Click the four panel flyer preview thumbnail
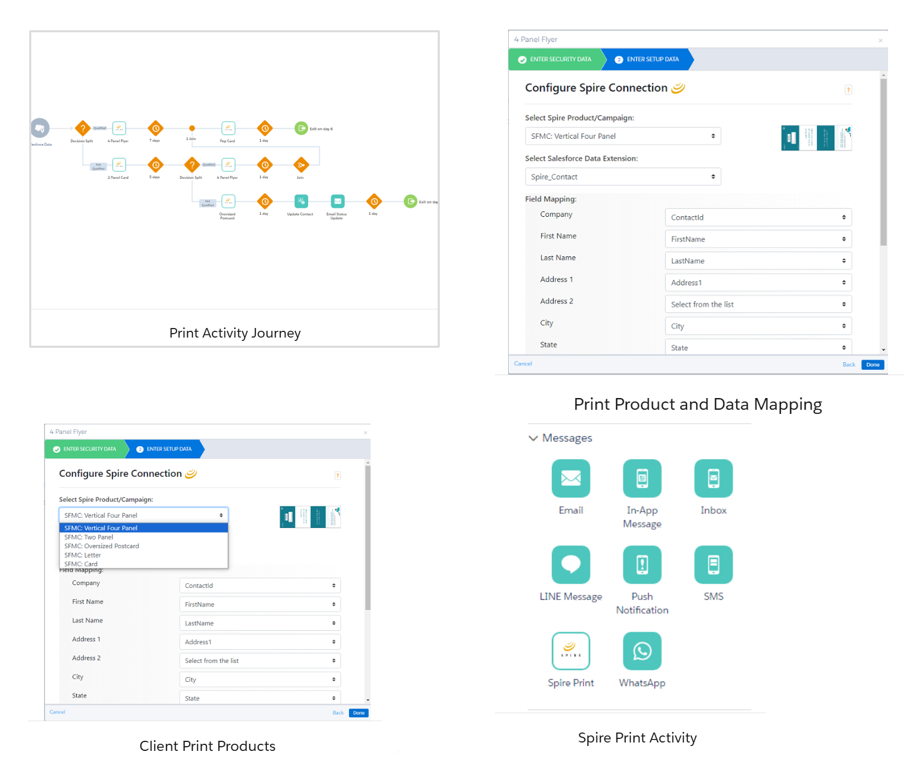The width and height of the screenshot is (918, 763). coord(816,138)
